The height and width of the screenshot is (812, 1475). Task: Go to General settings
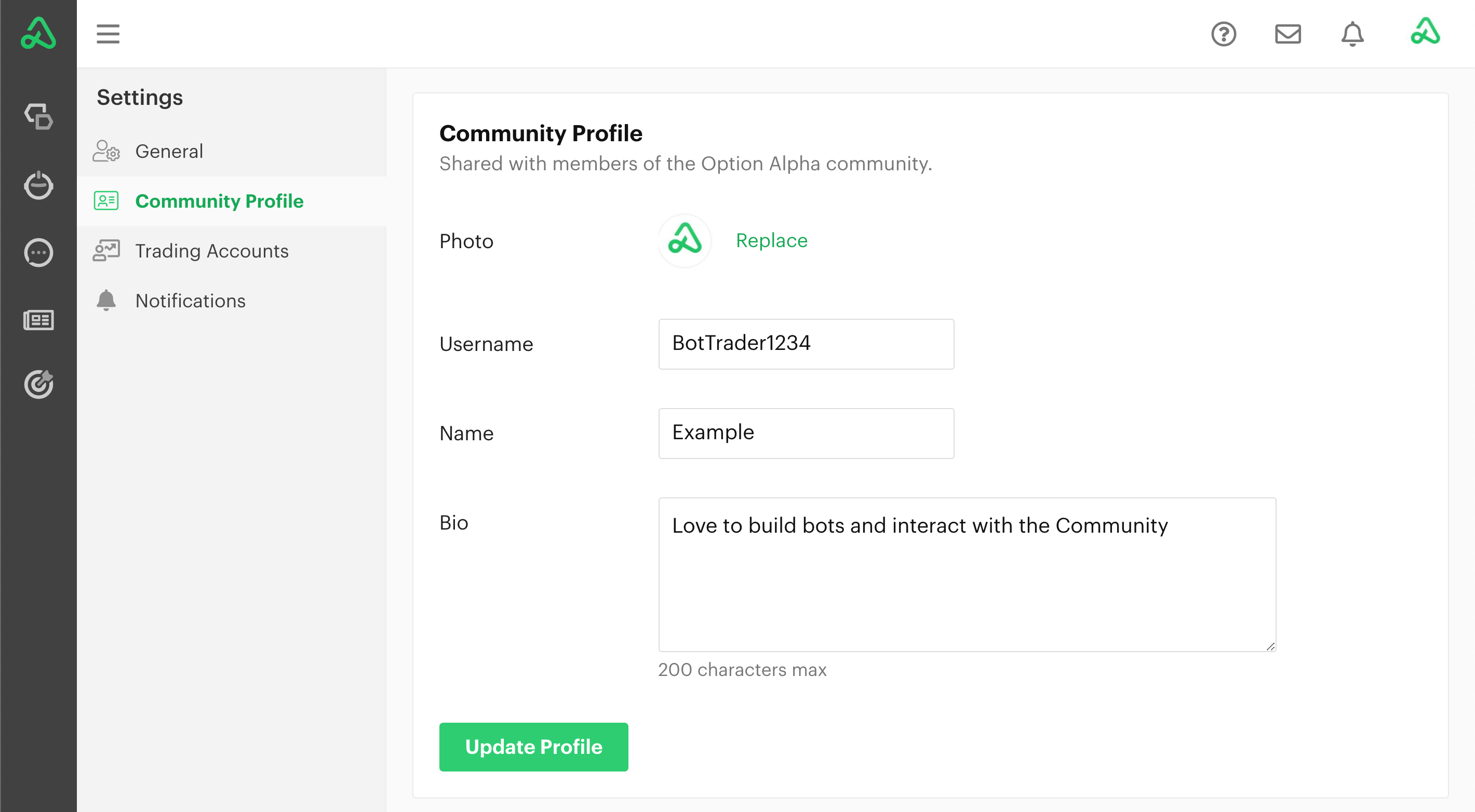231,151
